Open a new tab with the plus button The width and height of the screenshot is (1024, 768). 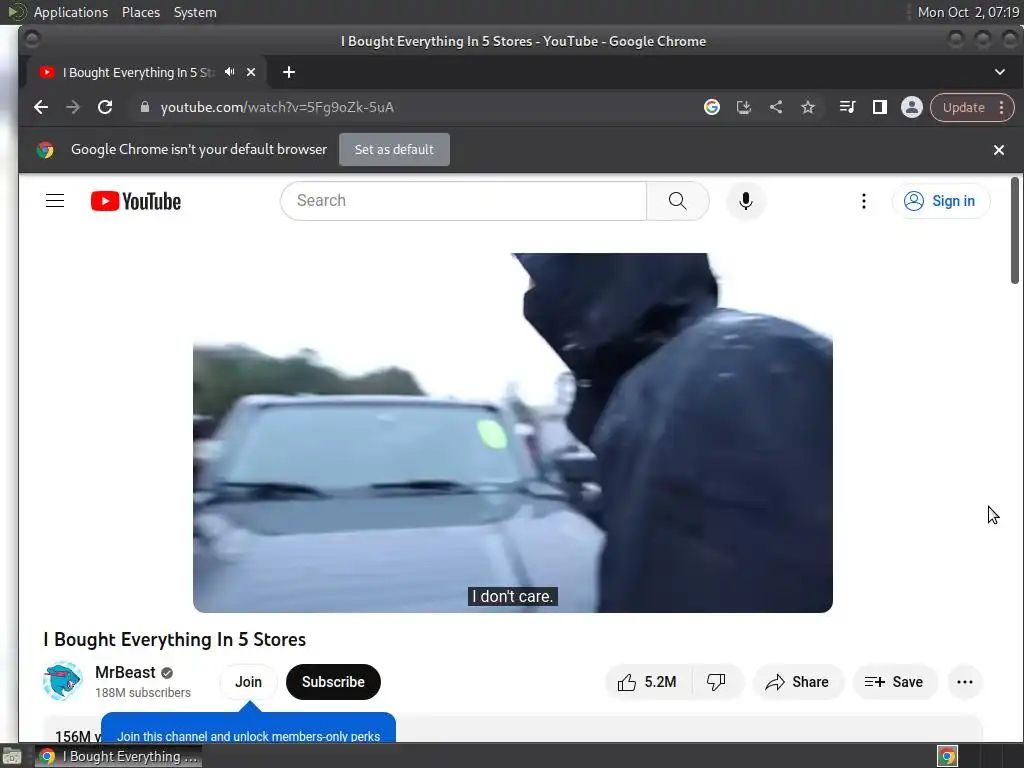pos(289,72)
